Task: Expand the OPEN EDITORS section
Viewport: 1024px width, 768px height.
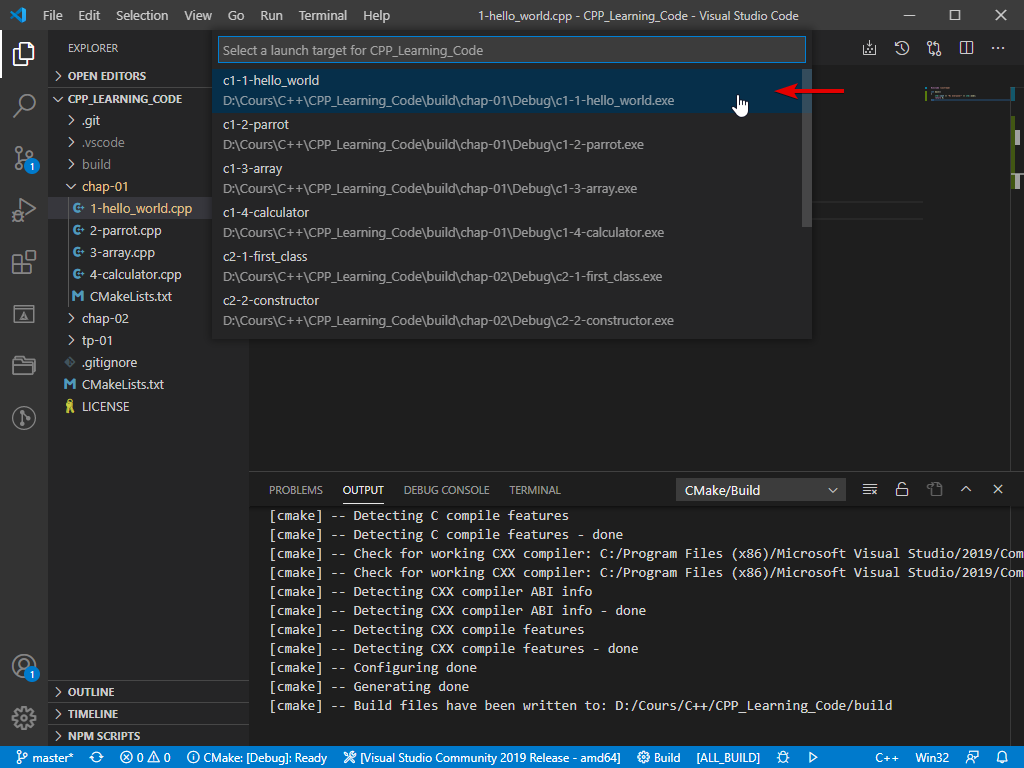Action: tap(149, 76)
